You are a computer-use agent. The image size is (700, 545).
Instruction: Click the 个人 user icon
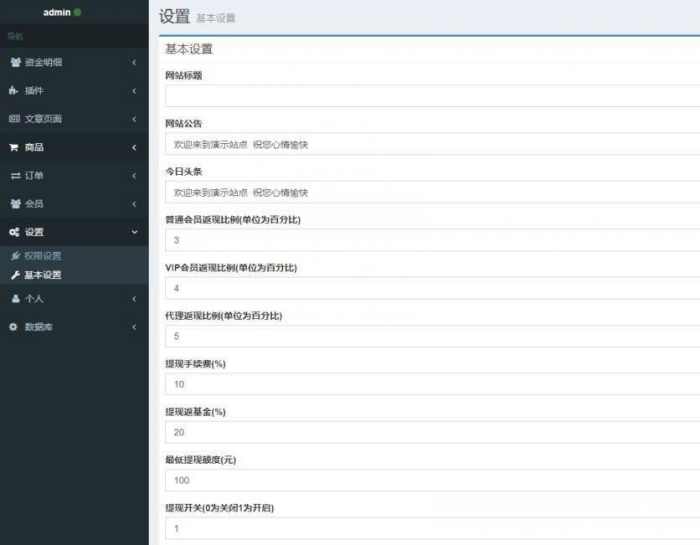tap(14, 298)
